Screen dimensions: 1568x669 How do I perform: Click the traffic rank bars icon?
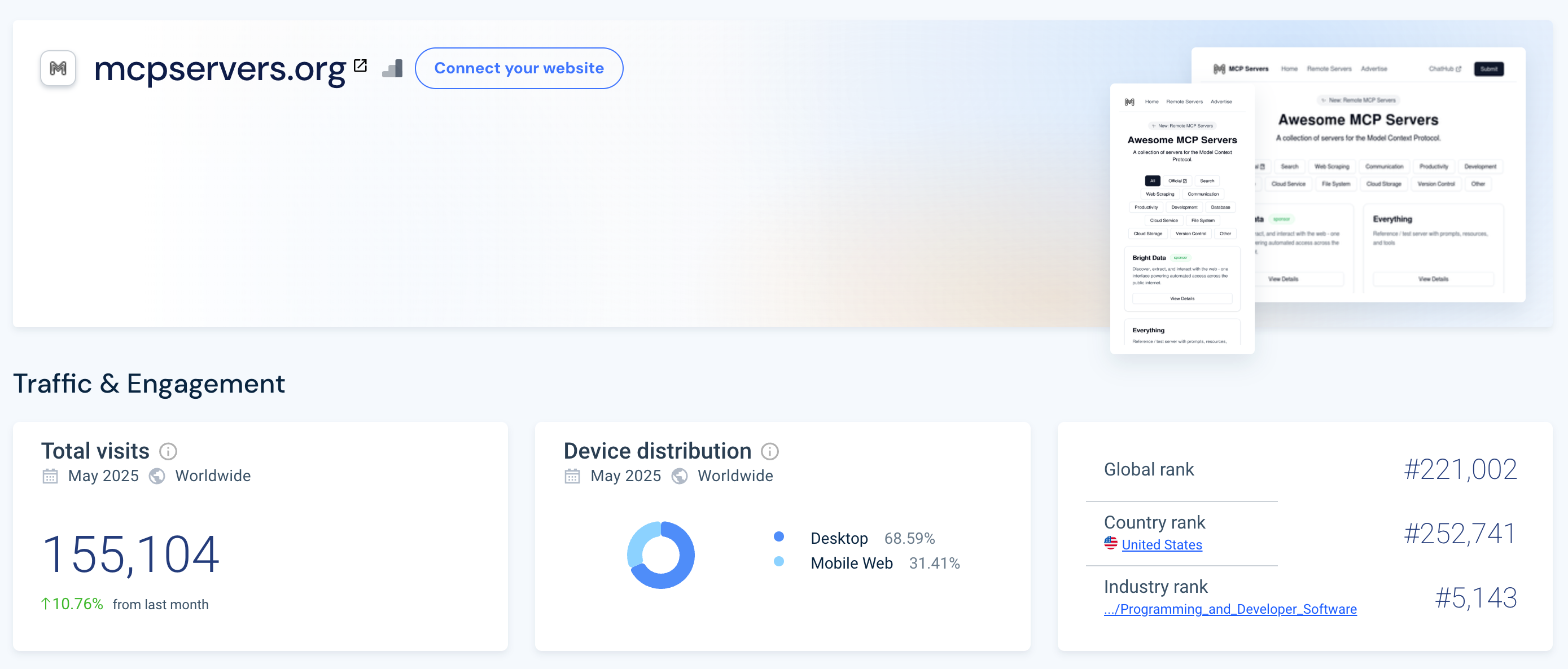pos(393,68)
